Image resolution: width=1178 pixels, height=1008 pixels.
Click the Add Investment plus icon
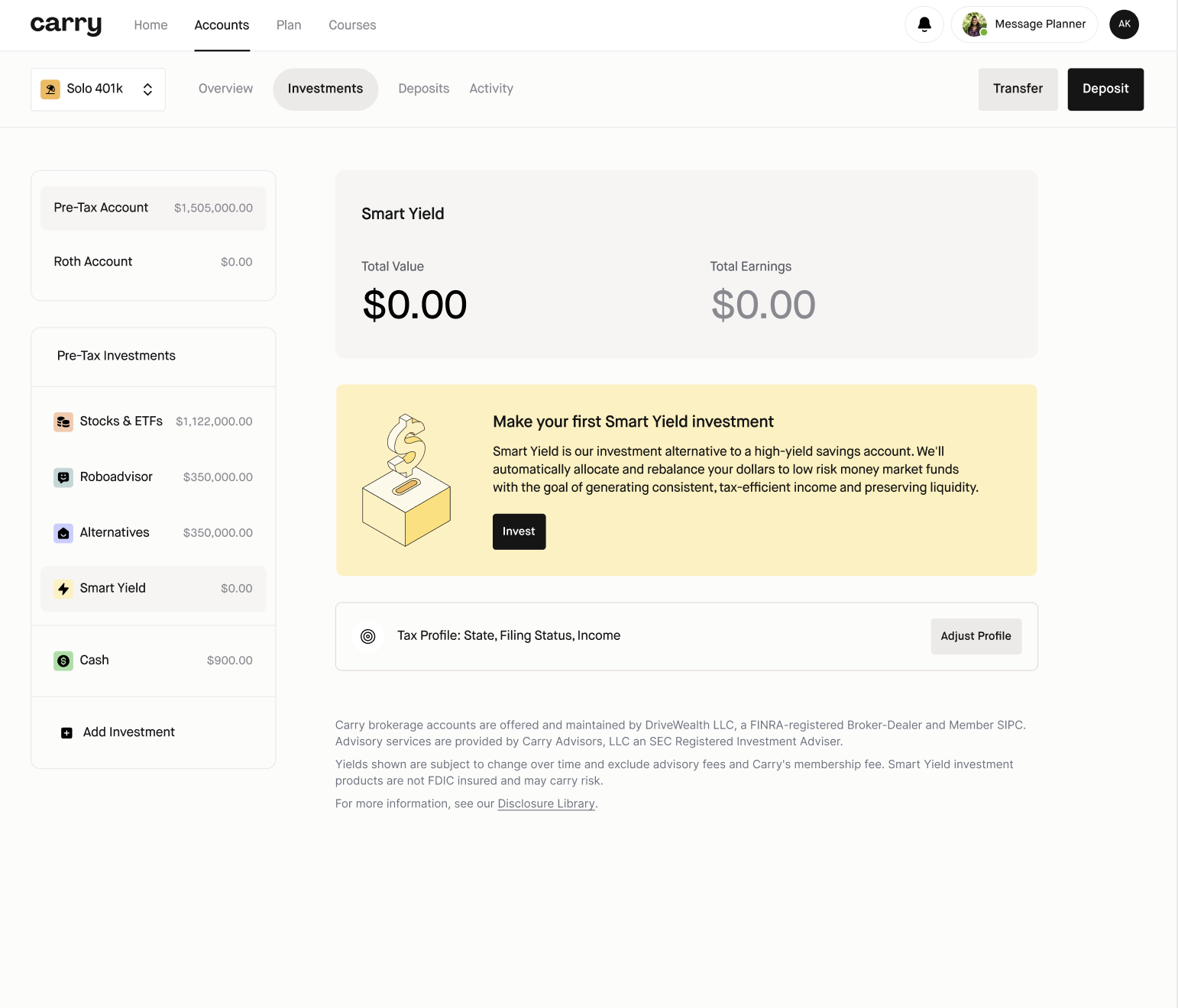tap(66, 732)
